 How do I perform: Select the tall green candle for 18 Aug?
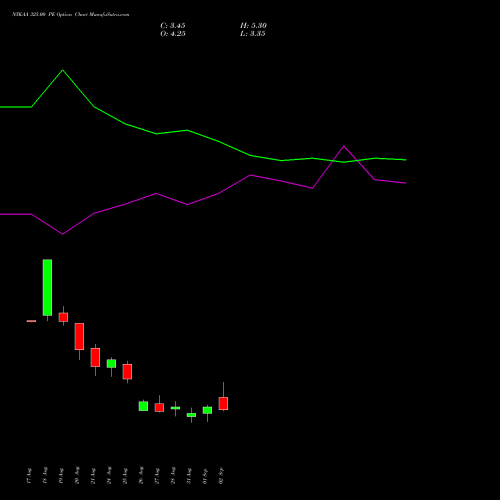point(47,287)
